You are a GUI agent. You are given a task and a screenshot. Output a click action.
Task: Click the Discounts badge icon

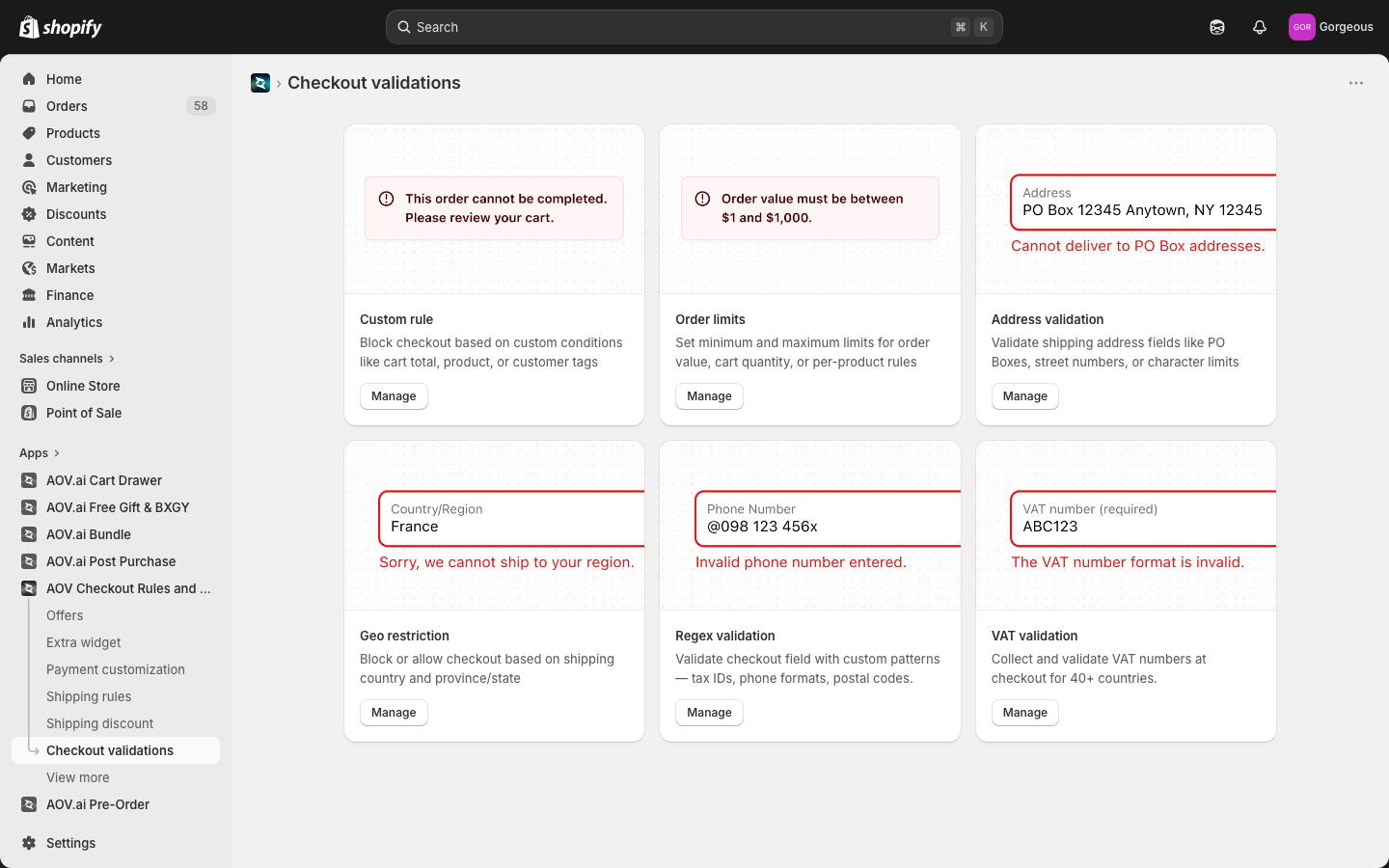pos(29,214)
